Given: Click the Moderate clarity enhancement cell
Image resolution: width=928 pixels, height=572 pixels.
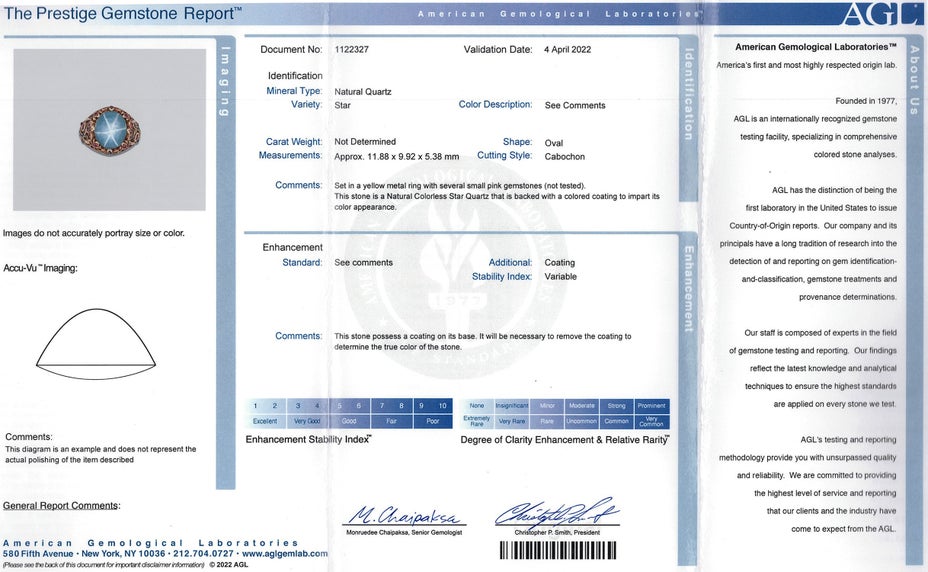Looking at the screenshot, I should 581,406.
